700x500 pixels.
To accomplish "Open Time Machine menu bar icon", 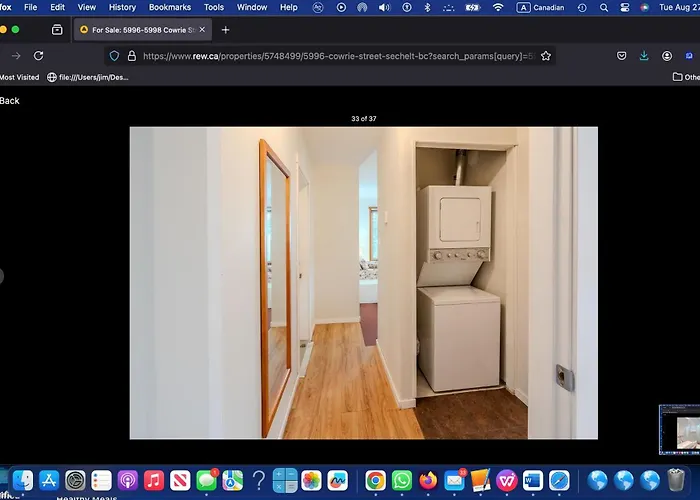I will (582, 8).
